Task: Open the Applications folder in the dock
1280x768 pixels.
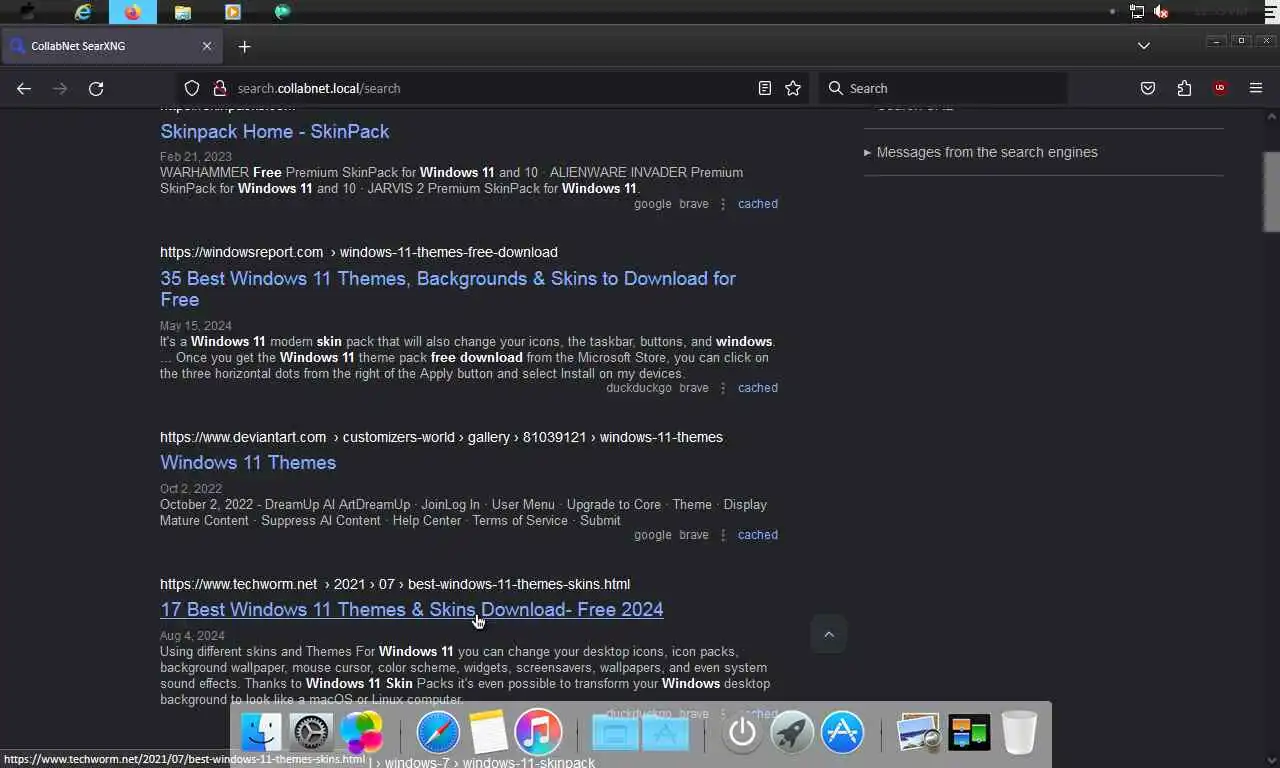Action: 666,734
